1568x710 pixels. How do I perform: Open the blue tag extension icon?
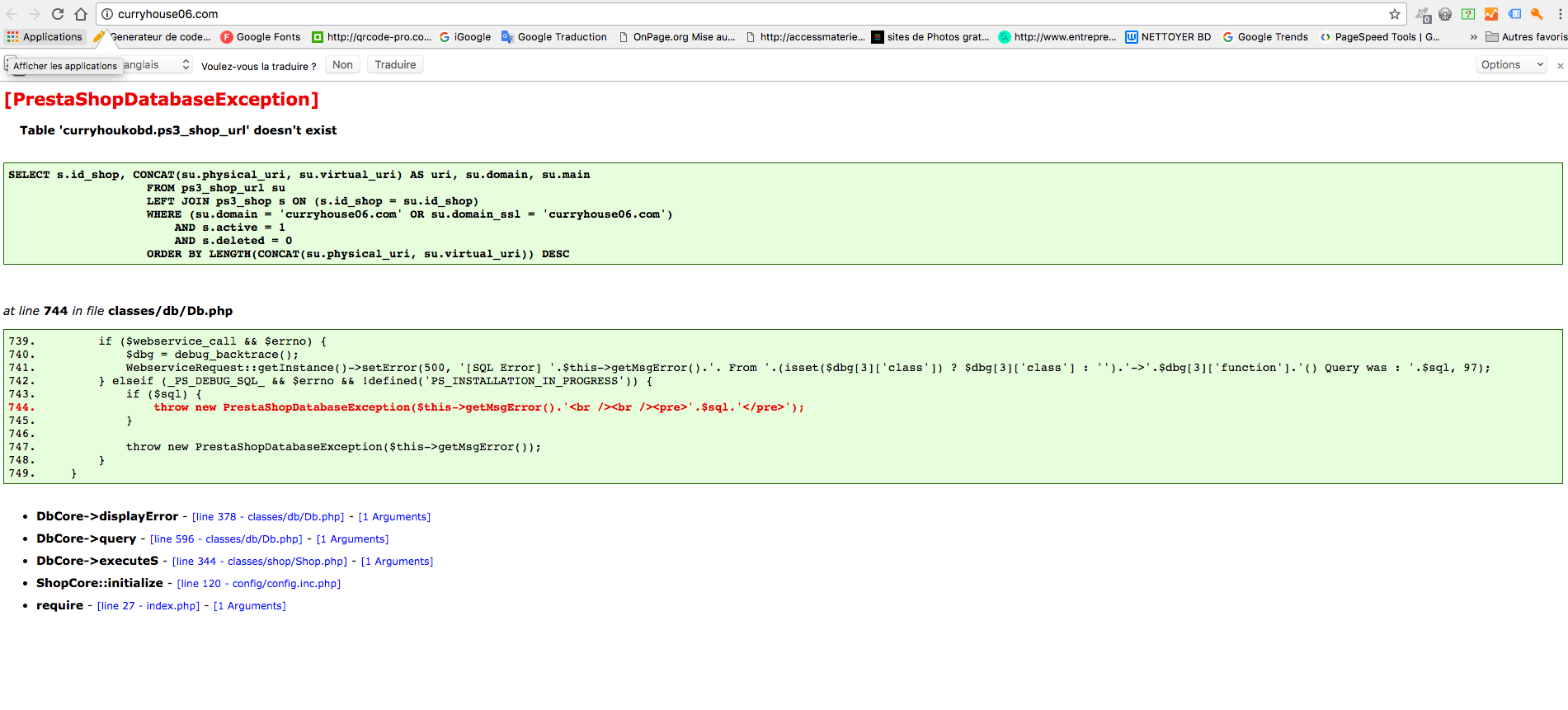tap(1514, 14)
